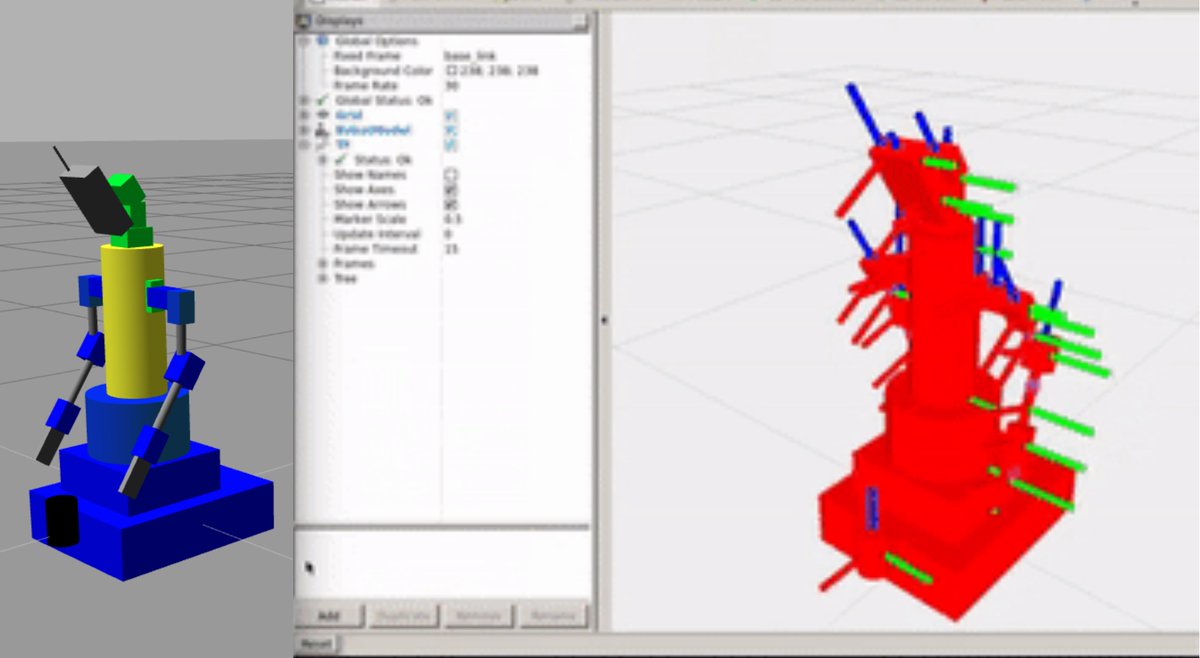
Task: Click the TF display icon
Action: click(322, 145)
